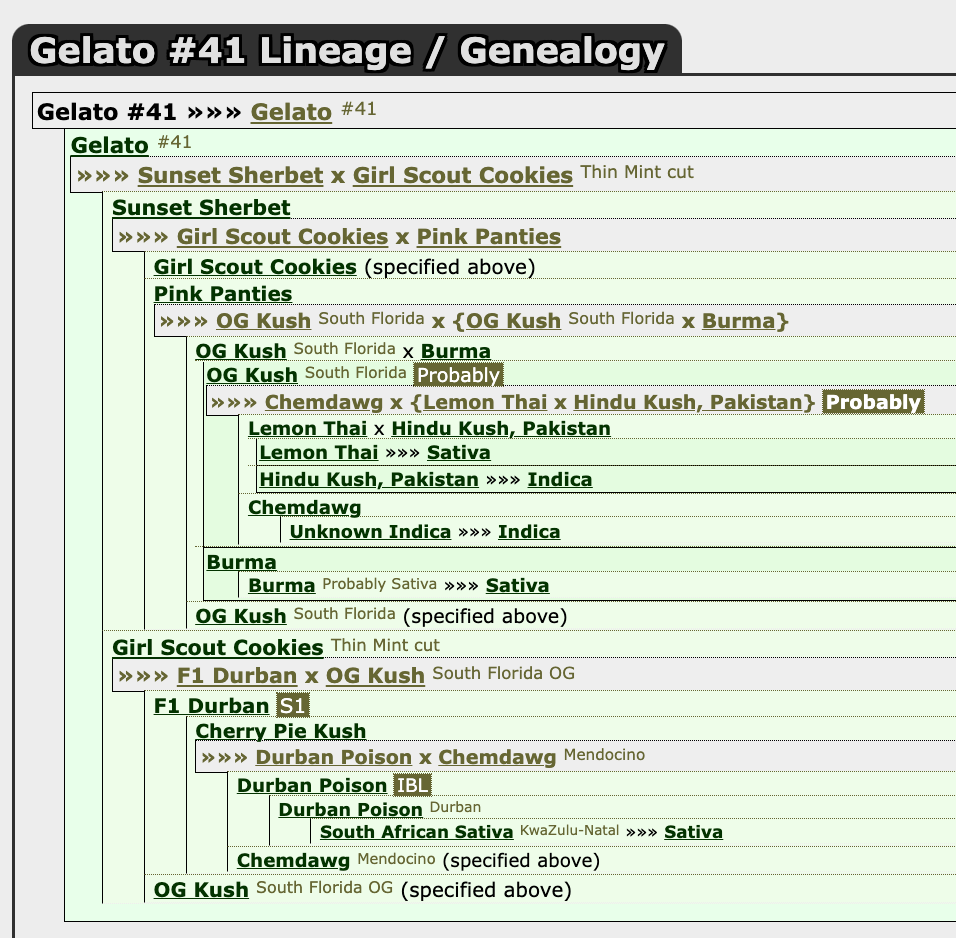Select the Chemdawg tree heading under OG Kush
The image size is (956, 938).
[x=304, y=507]
